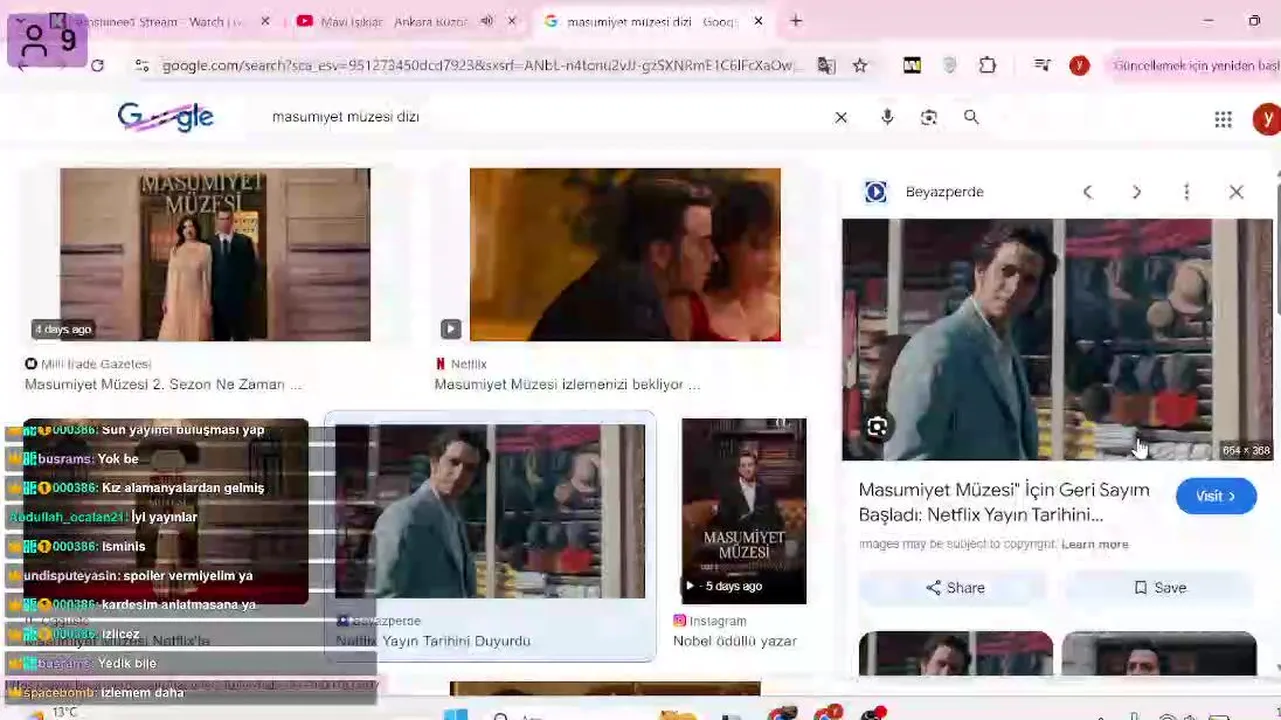Open the preview panel three-dot menu

click(1186, 192)
